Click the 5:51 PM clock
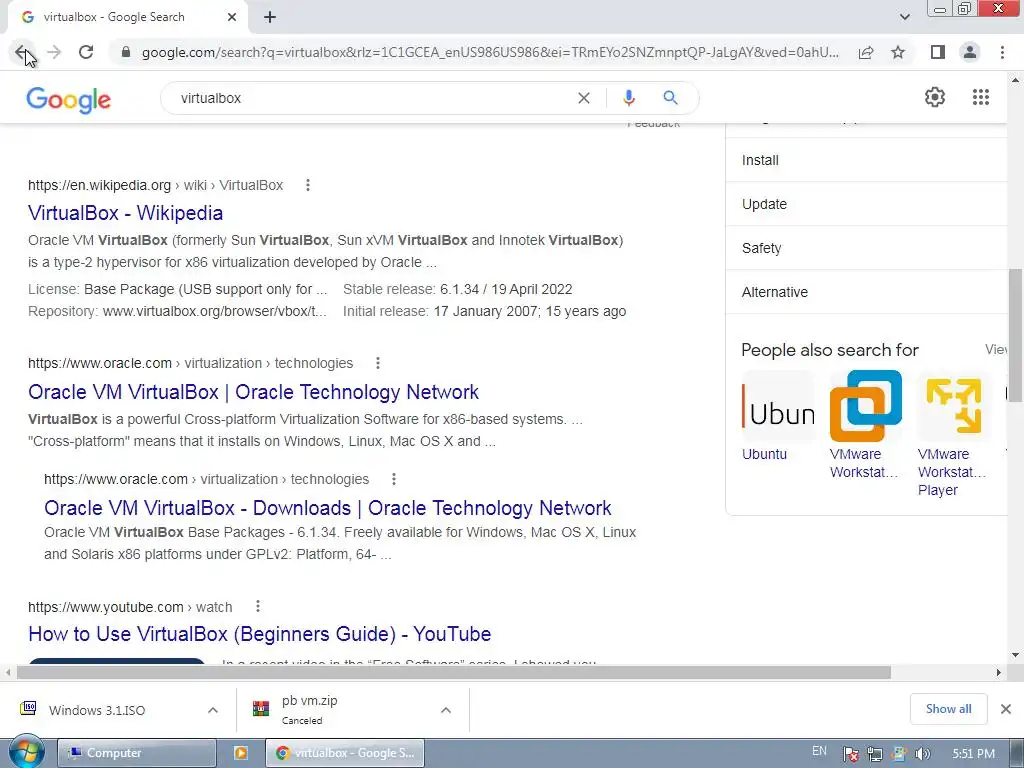The image size is (1024, 768). 974,754
